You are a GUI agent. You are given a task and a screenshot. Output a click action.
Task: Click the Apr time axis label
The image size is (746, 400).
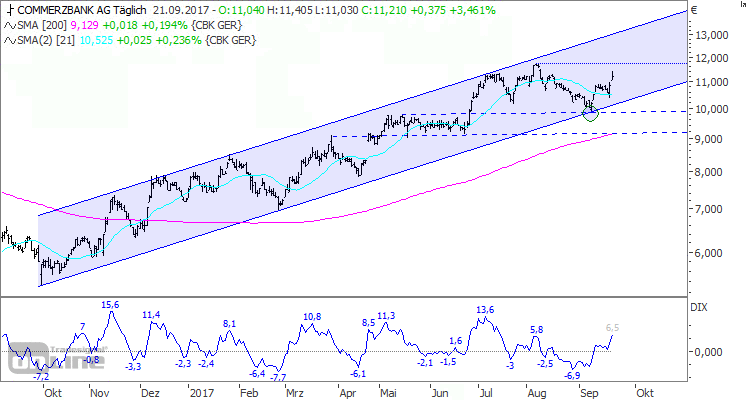point(348,393)
